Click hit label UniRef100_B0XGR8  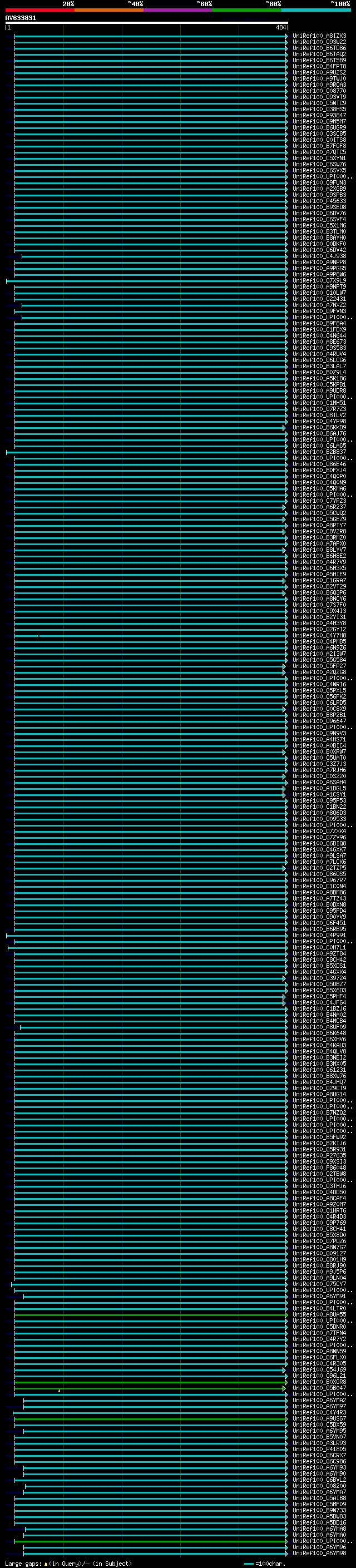click(319, 1382)
